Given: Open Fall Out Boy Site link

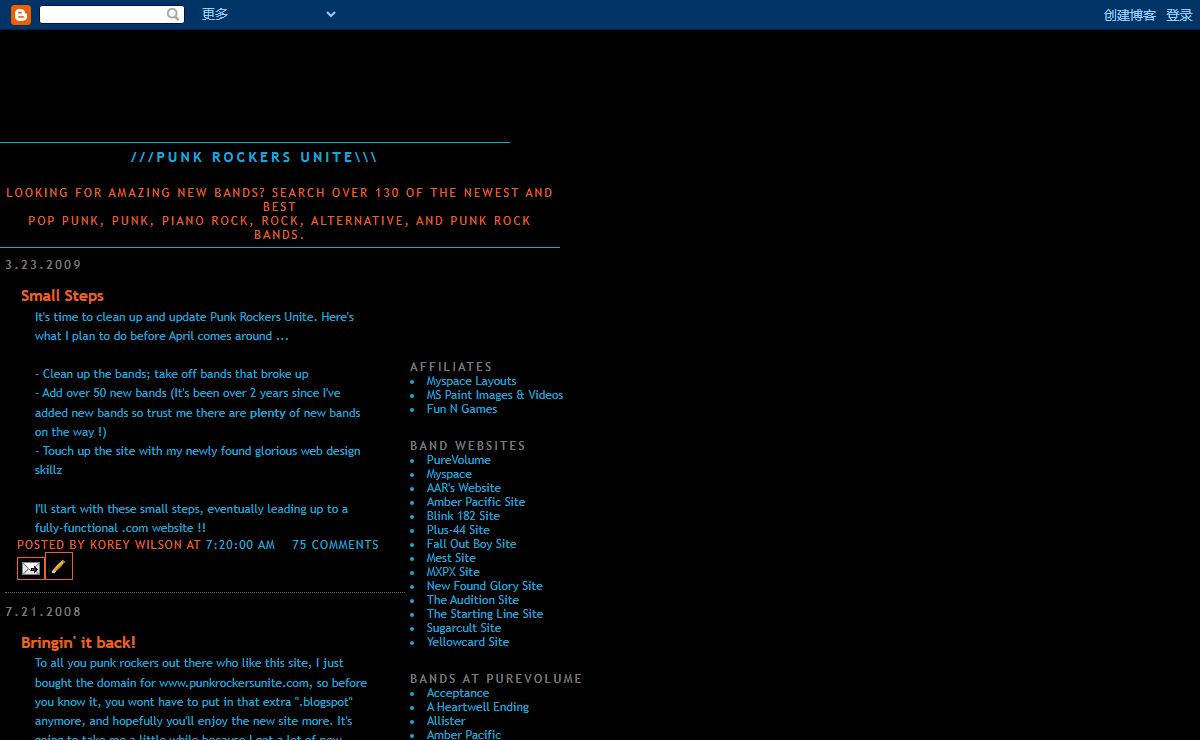Looking at the screenshot, I should (472, 544).
